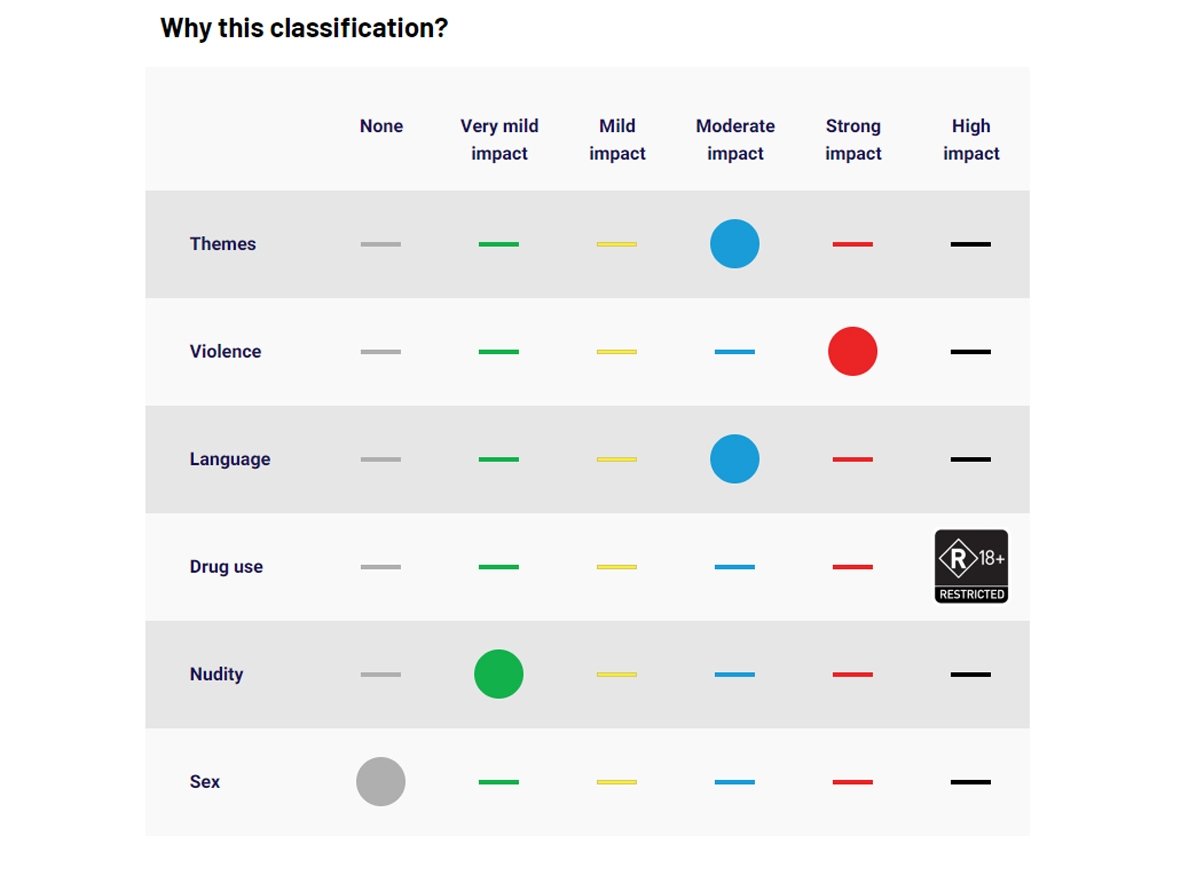Click the black Themes high impact dash
The width and height of the screenshot is (1180, 870).
pos(971,244)
